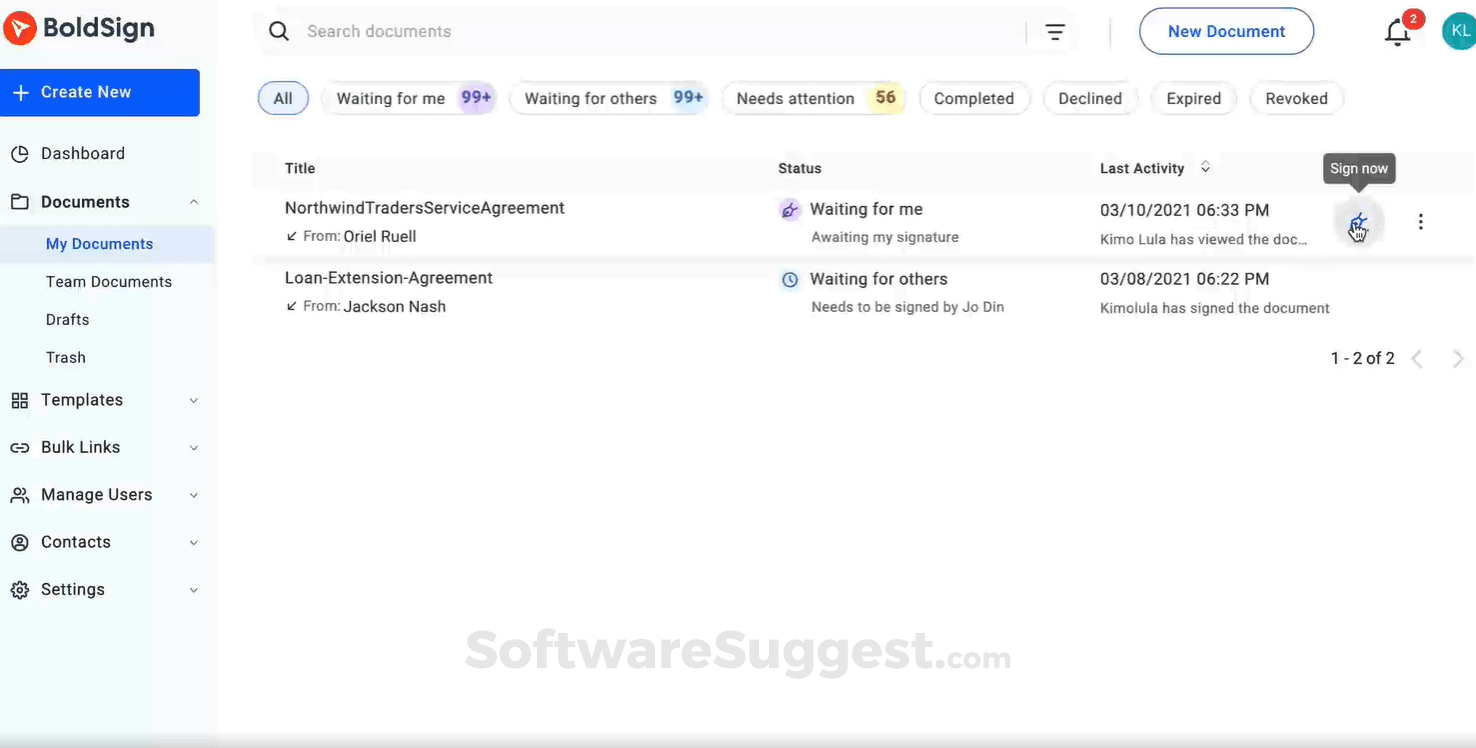Screen dimensions: 1476x748
Task: Open the search filter options icon
Action: [x=1055, y=32]
